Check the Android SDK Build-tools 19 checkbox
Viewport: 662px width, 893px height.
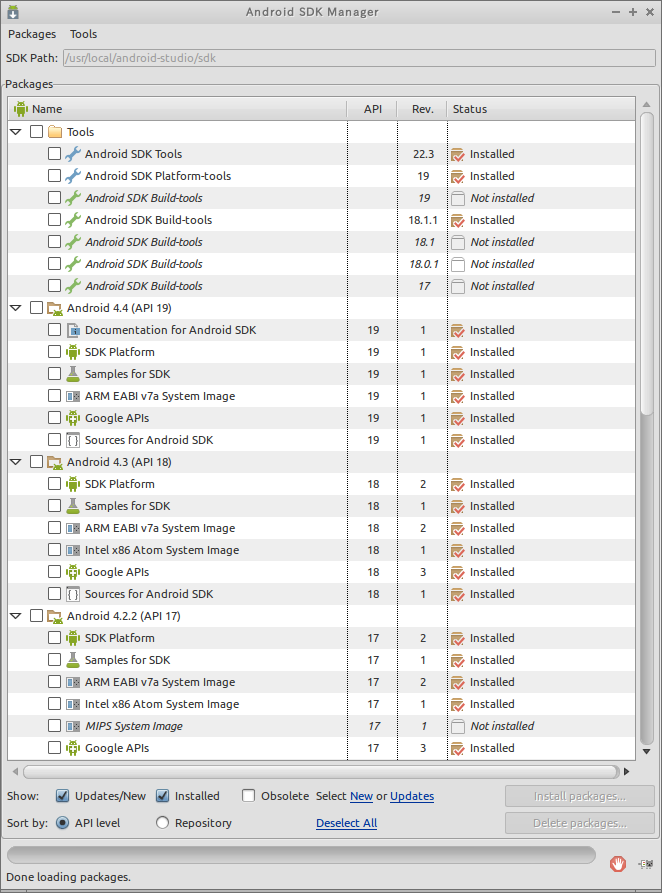point(54,198)
